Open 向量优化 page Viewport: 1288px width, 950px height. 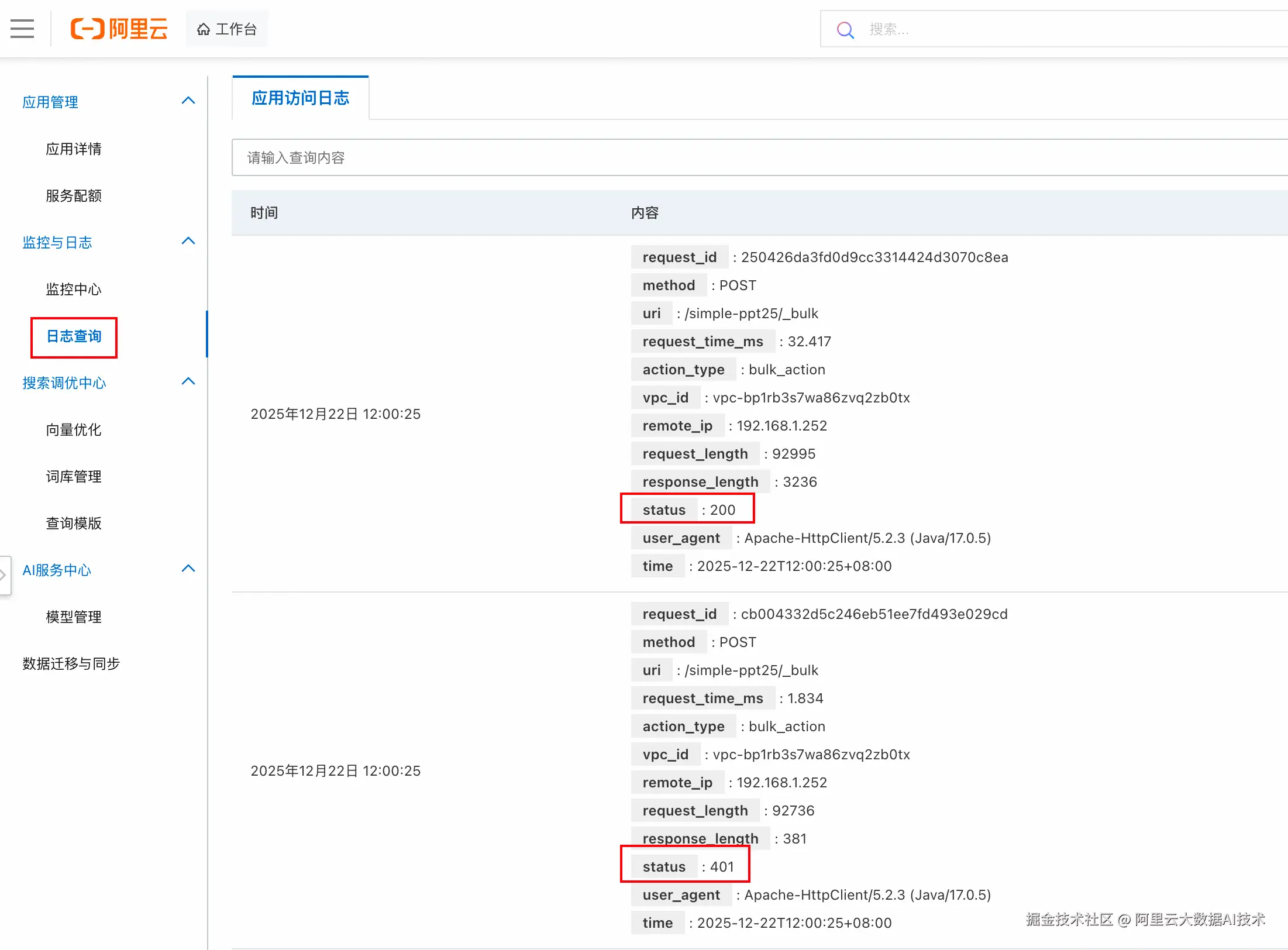tap(74, 430)
